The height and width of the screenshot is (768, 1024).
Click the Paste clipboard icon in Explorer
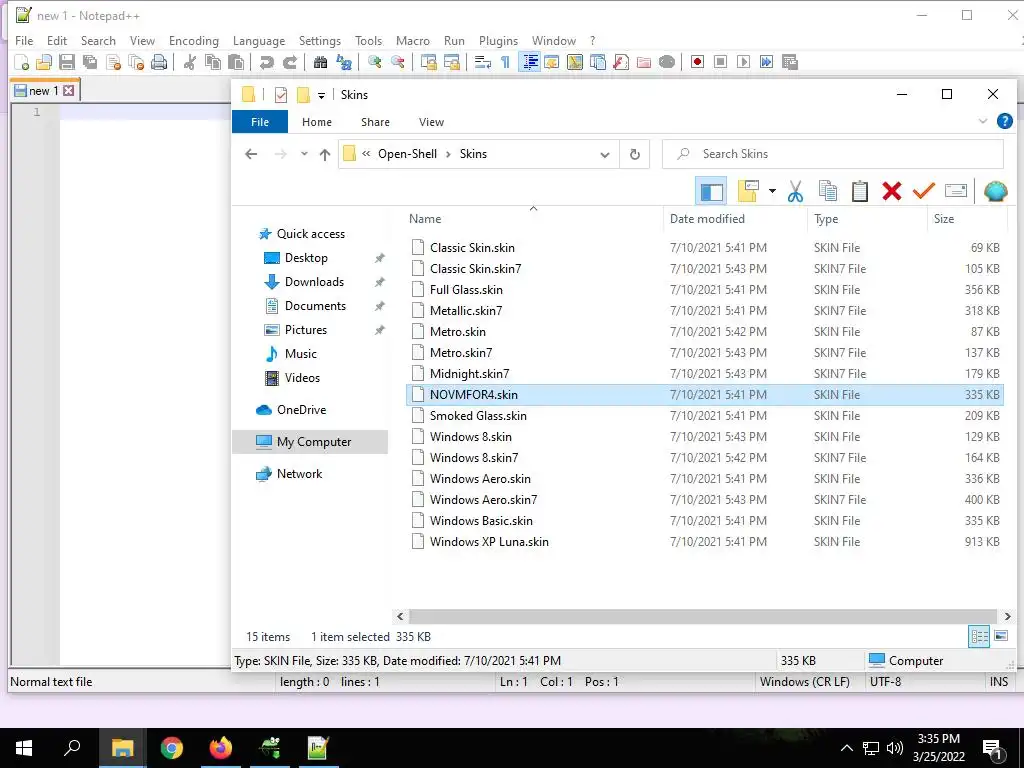[859, 191]
